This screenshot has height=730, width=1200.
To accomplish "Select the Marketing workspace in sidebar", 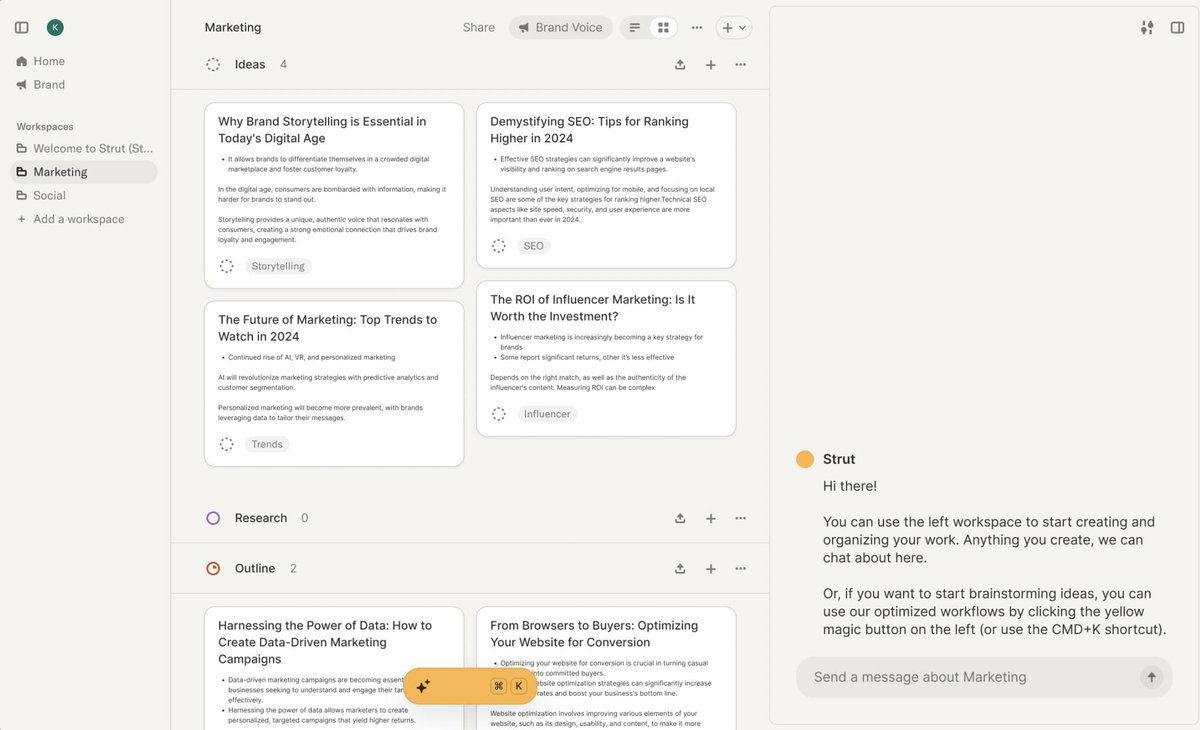I will click(84, 172).
